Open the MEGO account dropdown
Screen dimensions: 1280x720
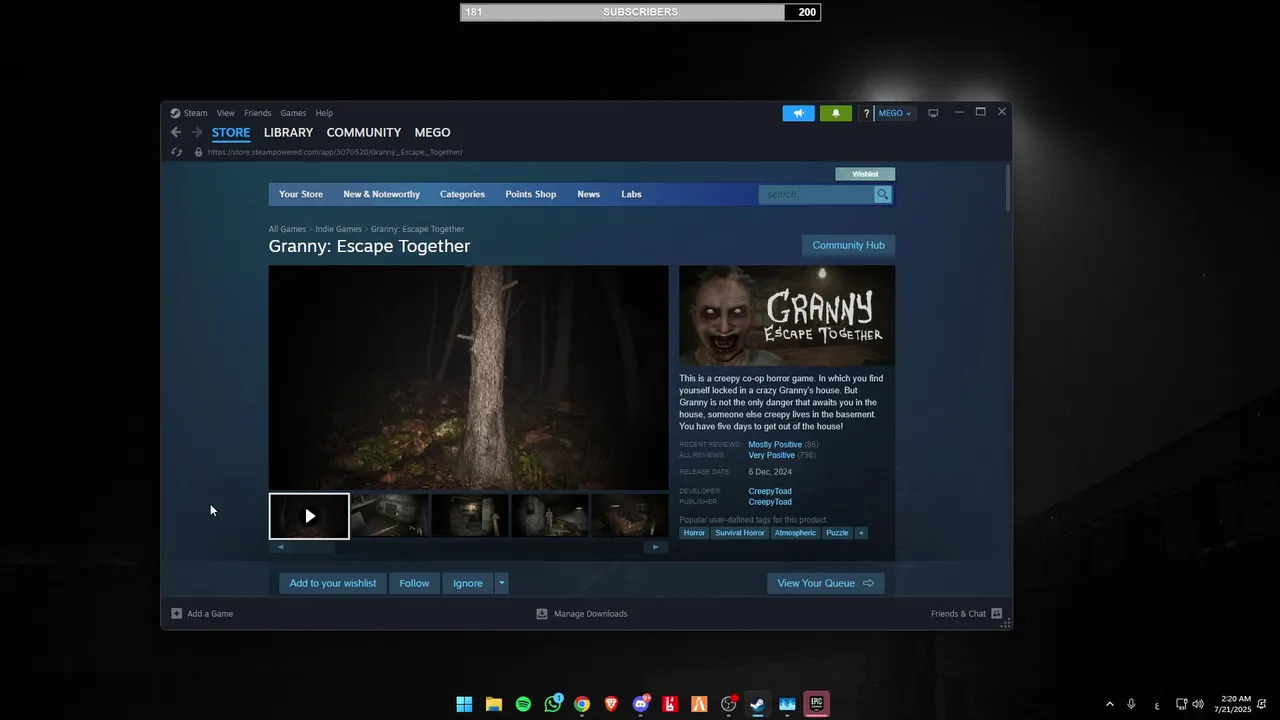[895, 113]
